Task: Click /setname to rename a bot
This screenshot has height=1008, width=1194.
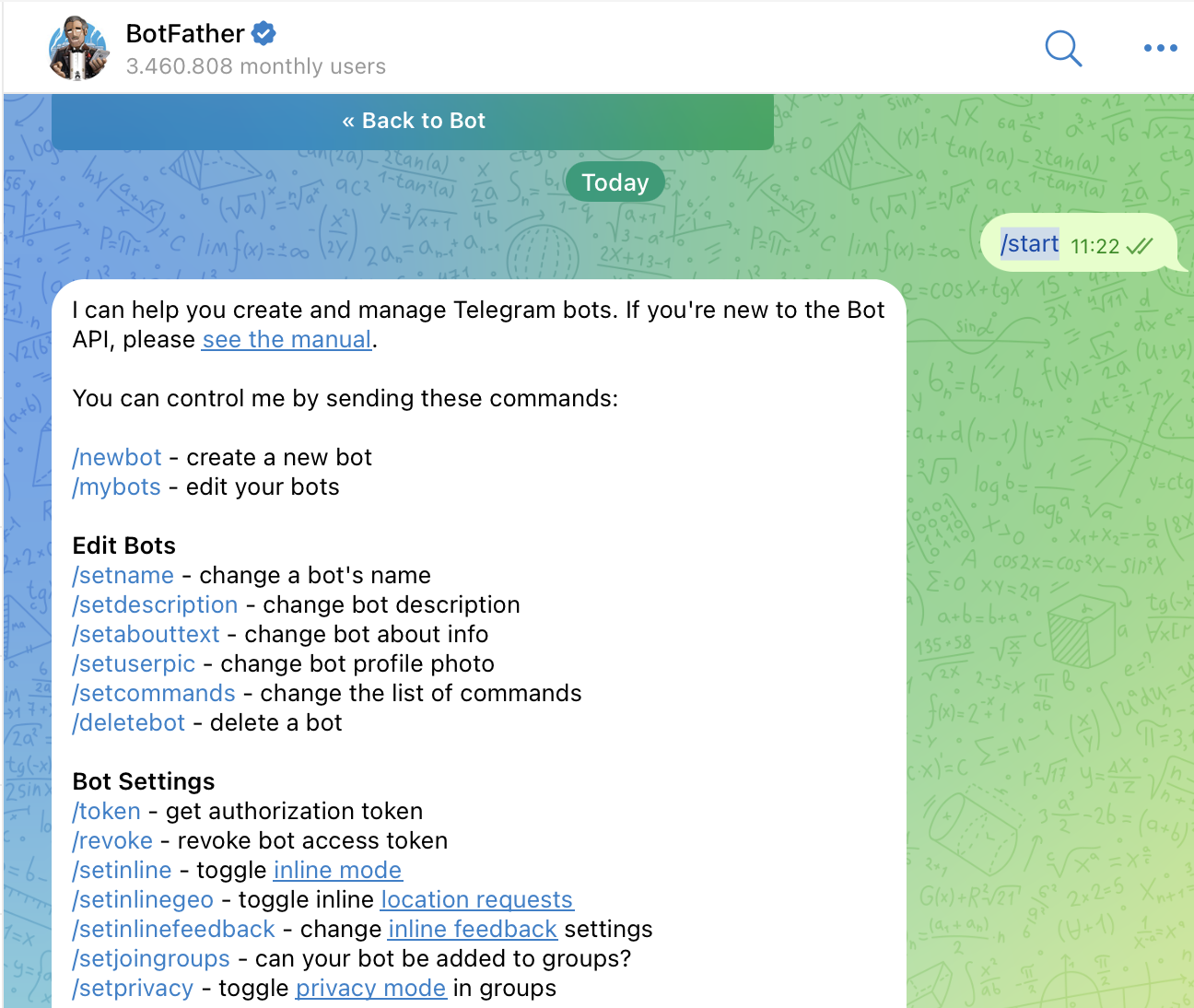Action: [x=123, y=575]
